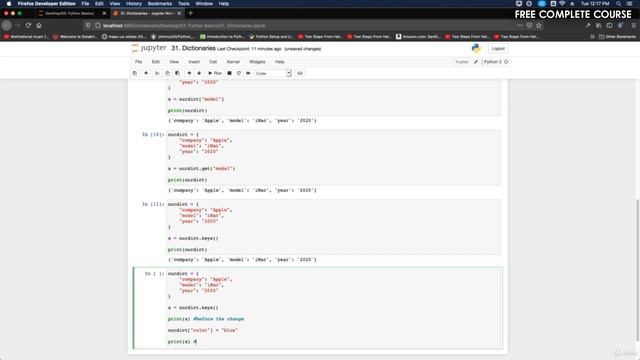Paste cells below using the toolbar icon
The image size is (640, 360).
click(177, 73)
